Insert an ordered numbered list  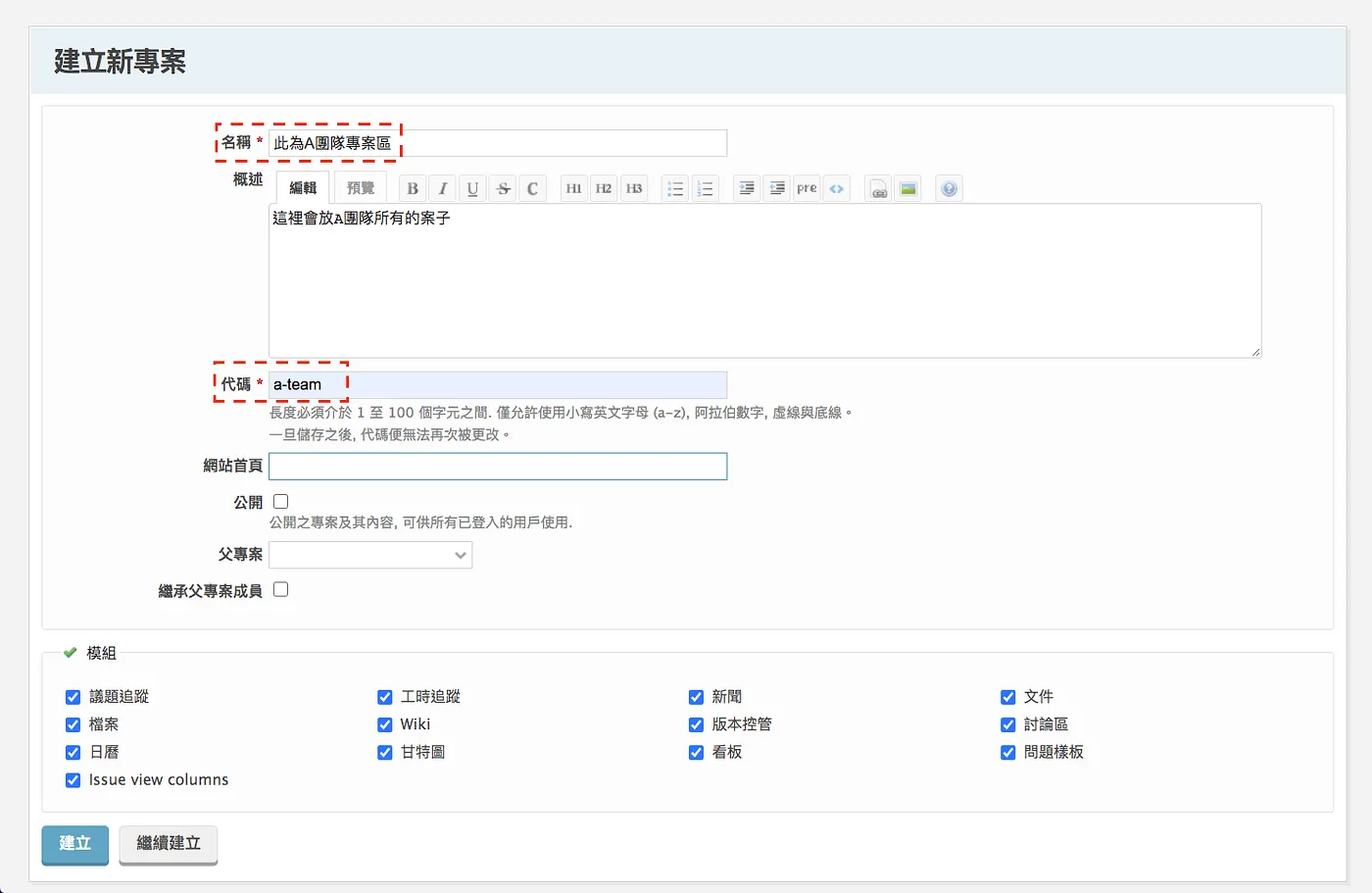click(706, 188)
